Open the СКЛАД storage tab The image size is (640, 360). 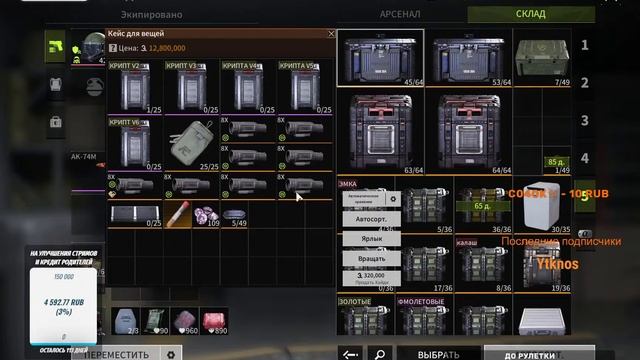click(531, 14)
